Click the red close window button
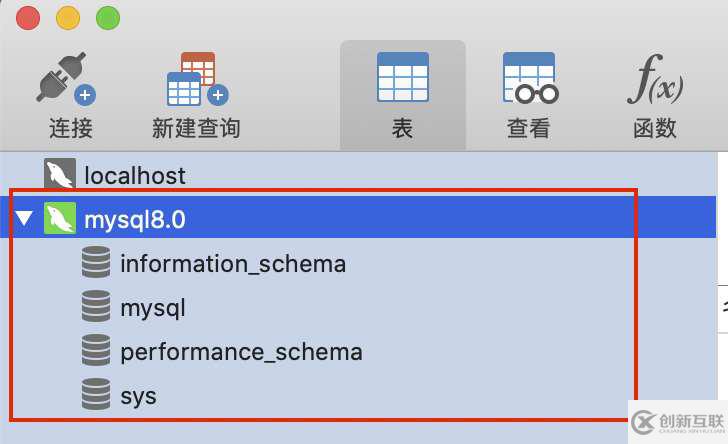 pos(28,17)
